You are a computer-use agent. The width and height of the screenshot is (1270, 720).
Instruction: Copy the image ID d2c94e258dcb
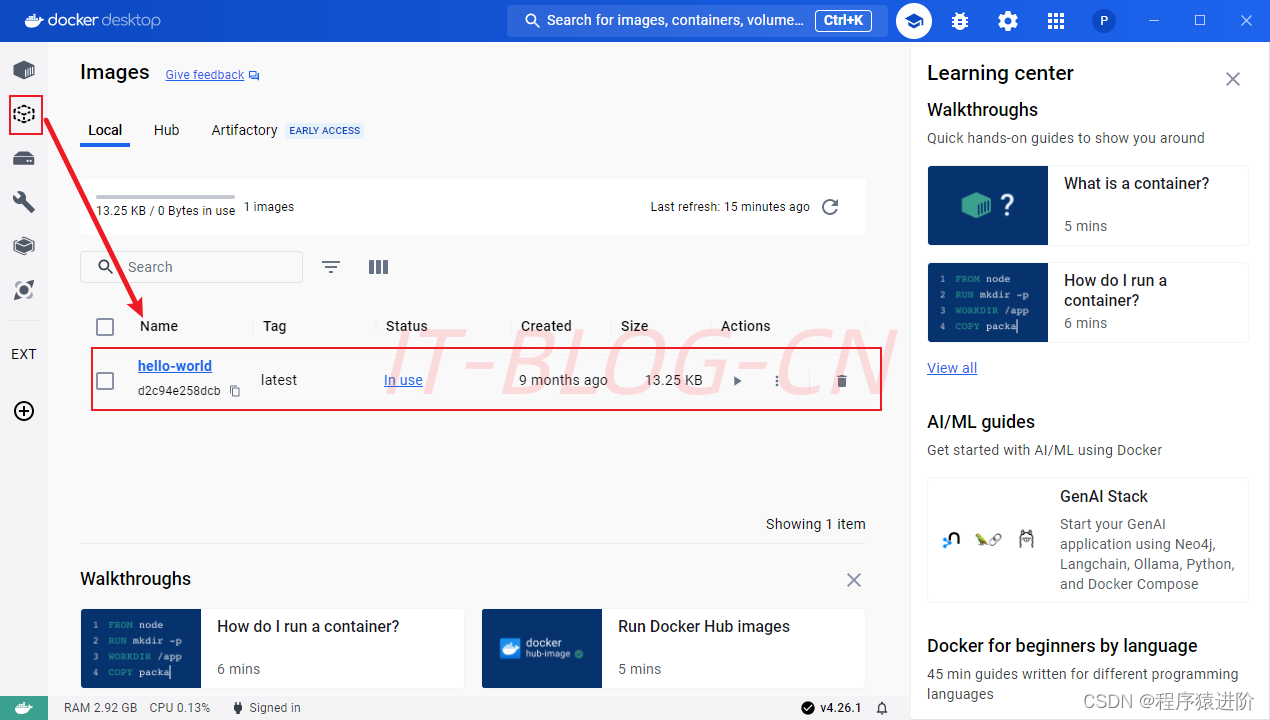235,391
